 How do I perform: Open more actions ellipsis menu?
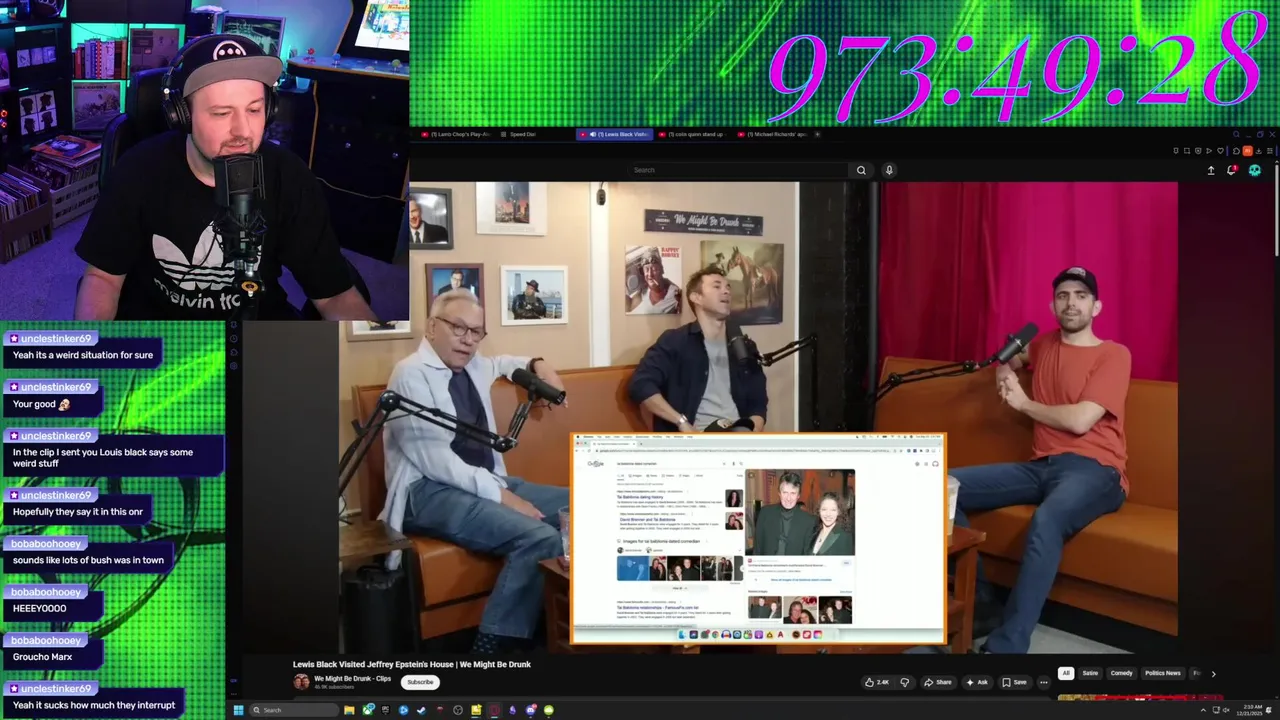pyautogui.click(x=1043, y=682)
